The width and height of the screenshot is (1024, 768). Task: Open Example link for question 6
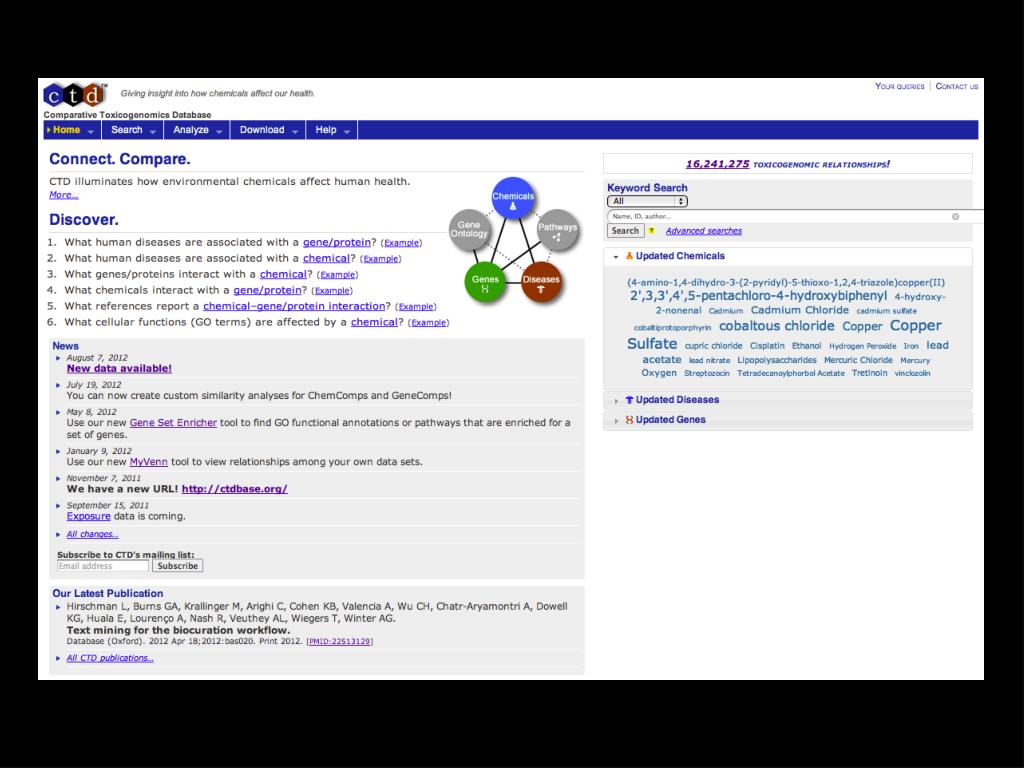coord(428,323)
